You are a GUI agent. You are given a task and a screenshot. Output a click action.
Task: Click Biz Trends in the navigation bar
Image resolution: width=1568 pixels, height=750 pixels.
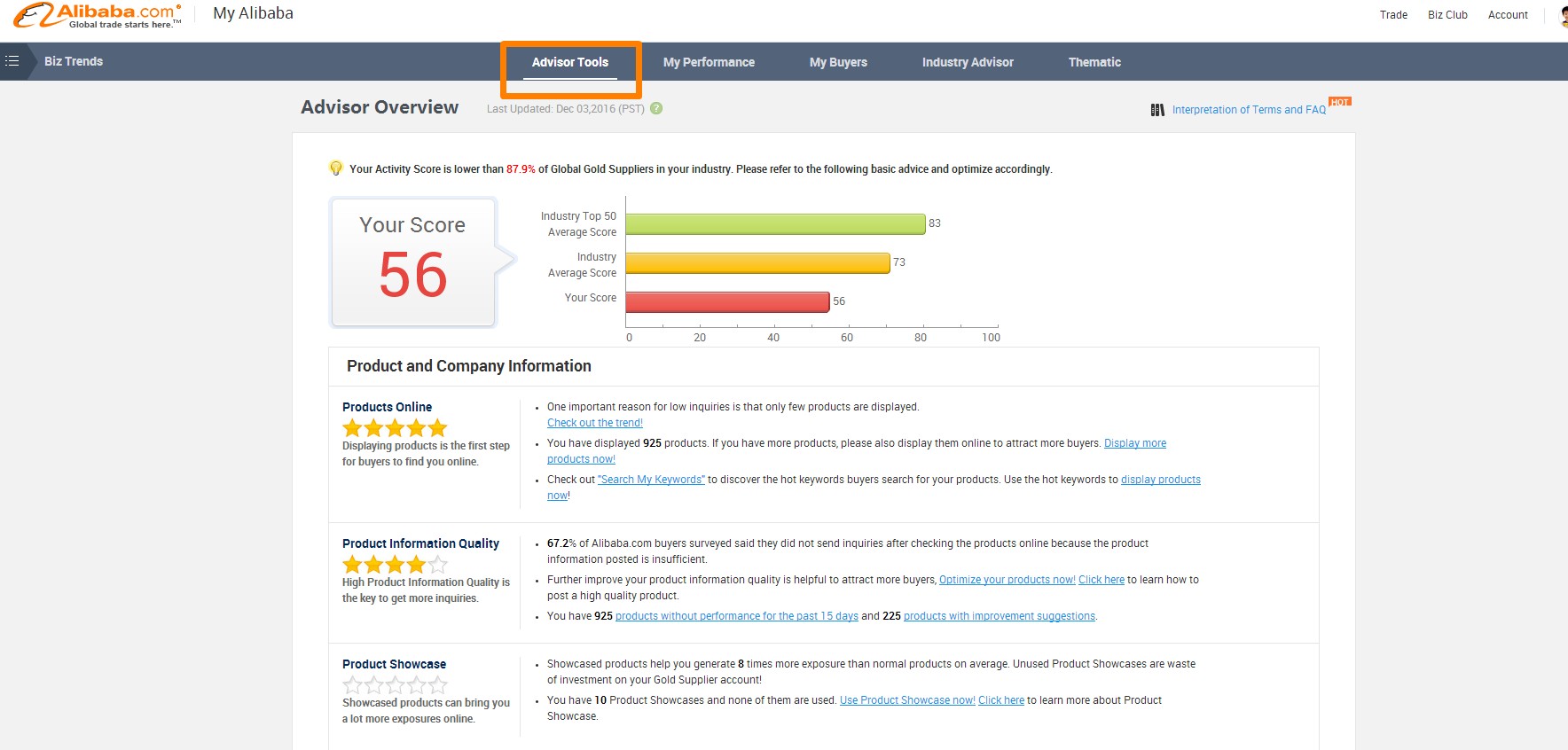click(74, 61)
